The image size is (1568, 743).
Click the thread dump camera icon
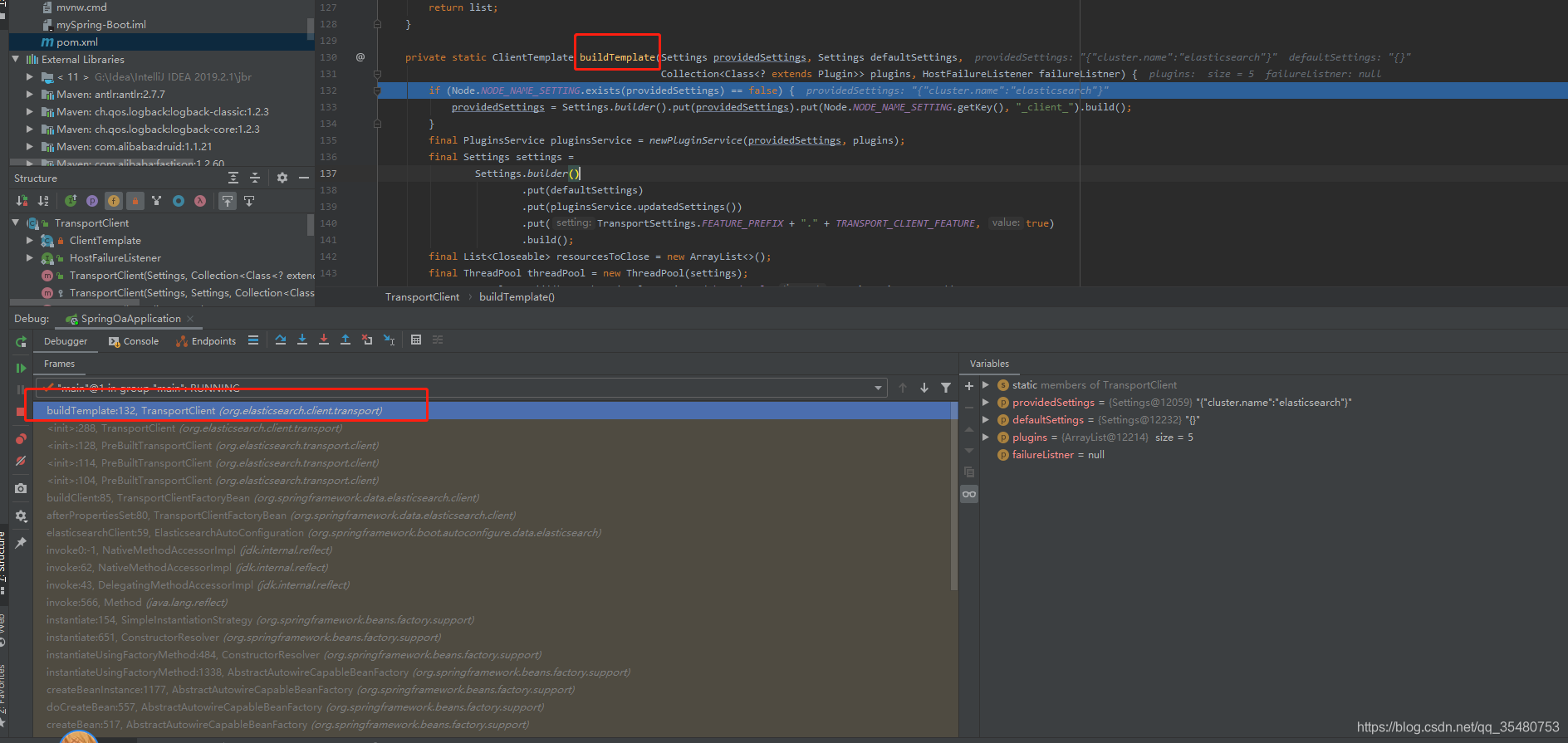pos(21,488)
